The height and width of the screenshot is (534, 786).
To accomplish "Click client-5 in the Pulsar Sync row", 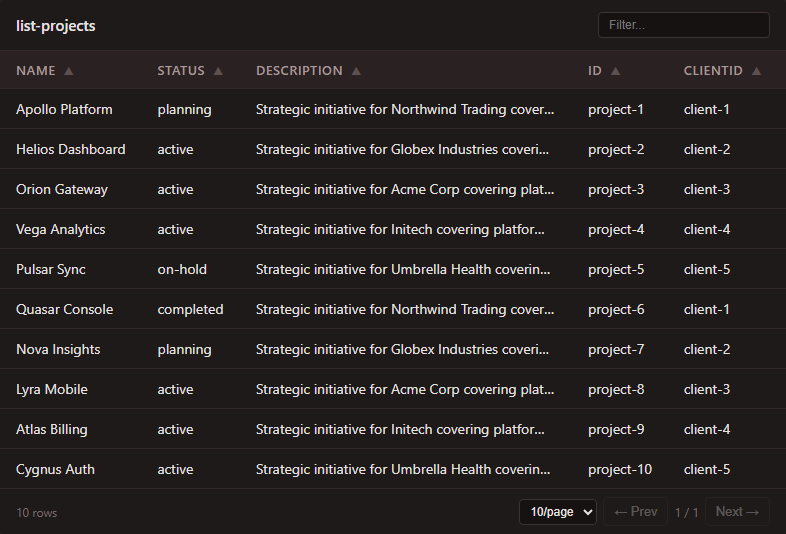I will pos(707,270).
